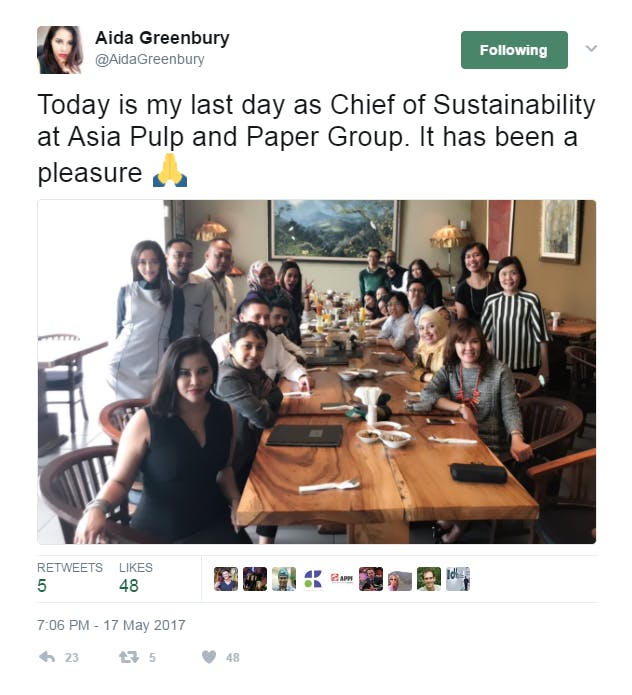
Task: Click the purple-green K logo liker avatar
Action: point(313,579)
